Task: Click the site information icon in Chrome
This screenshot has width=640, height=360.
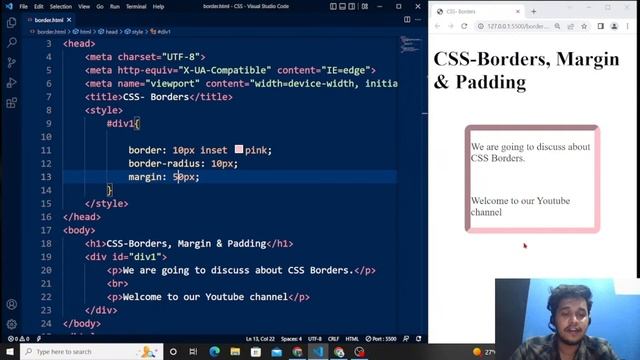Action: click(x=481, y=26)
